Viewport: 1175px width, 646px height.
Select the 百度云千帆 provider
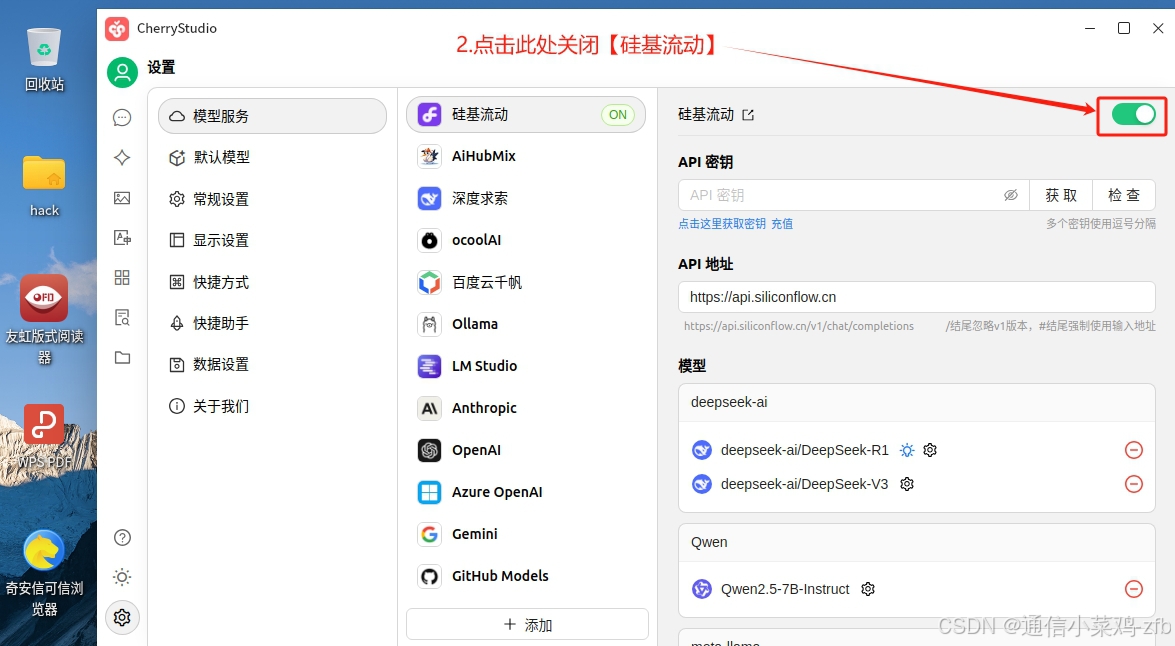click(525, 283)
